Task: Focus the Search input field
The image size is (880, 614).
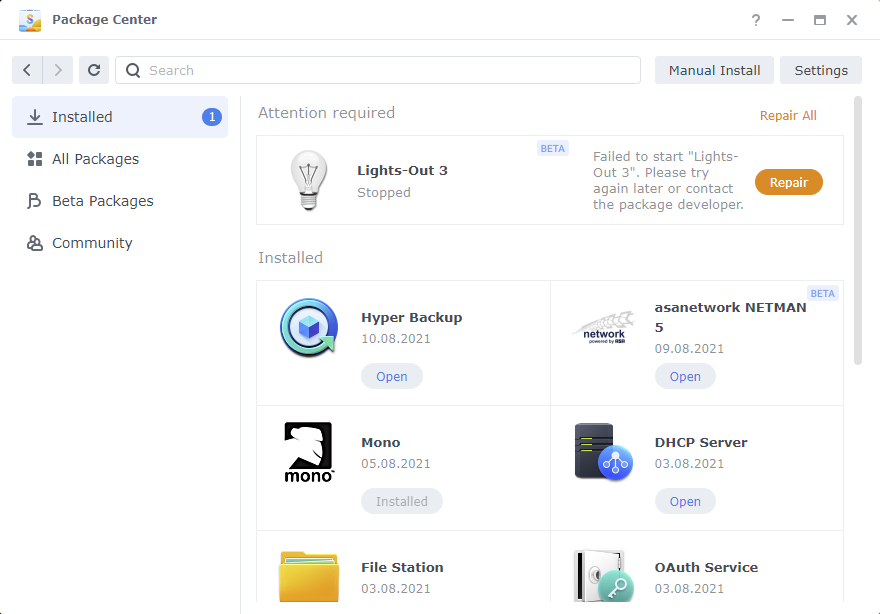Action: click(378, 70)
